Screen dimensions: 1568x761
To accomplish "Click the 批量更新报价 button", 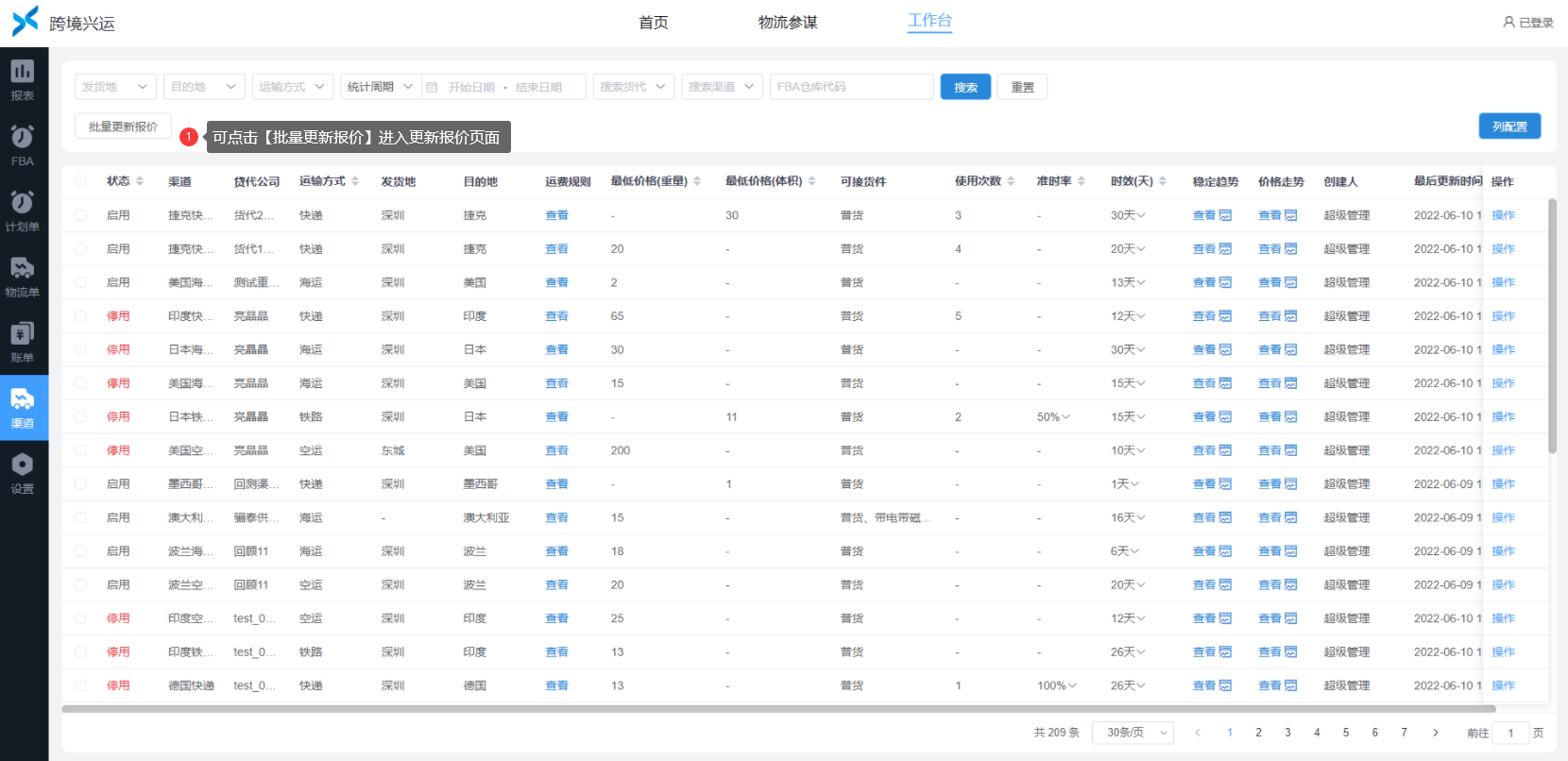I will point(123,127).
